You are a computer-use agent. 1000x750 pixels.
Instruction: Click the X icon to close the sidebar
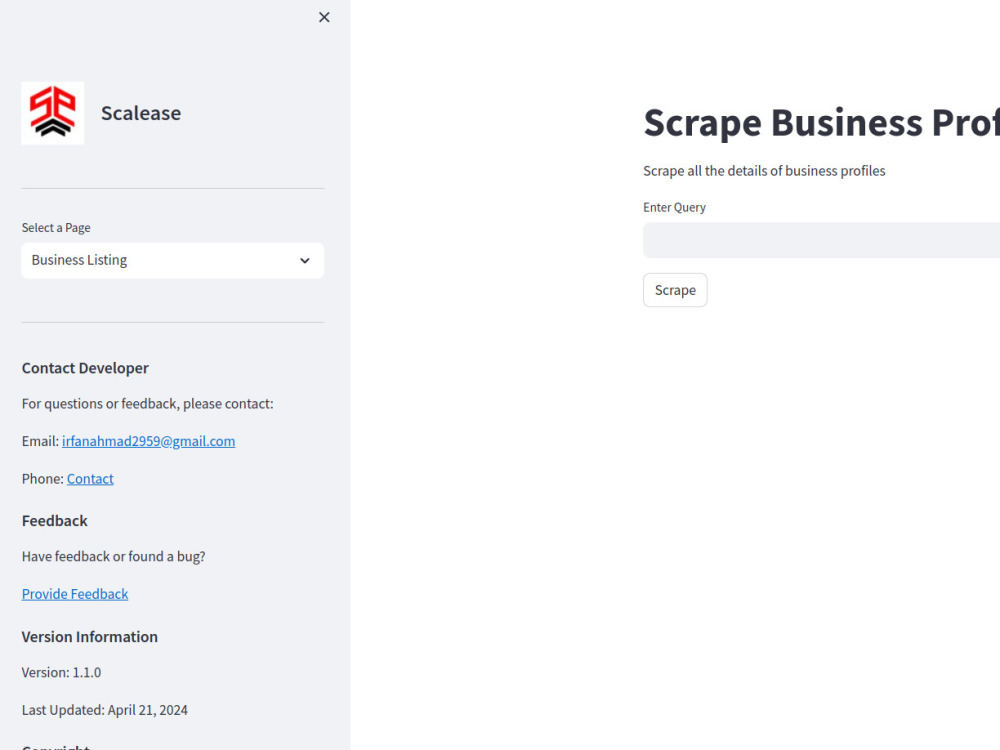click(324, 17)
